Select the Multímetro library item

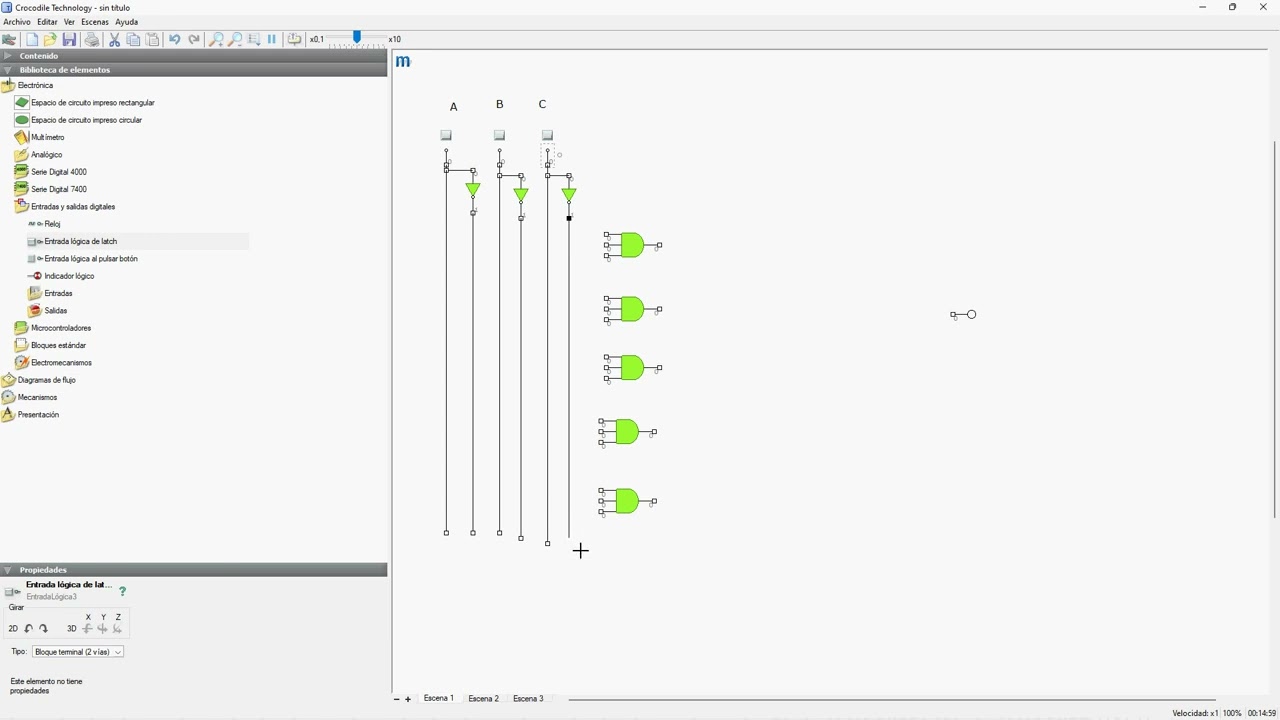(x=40, y=137)
